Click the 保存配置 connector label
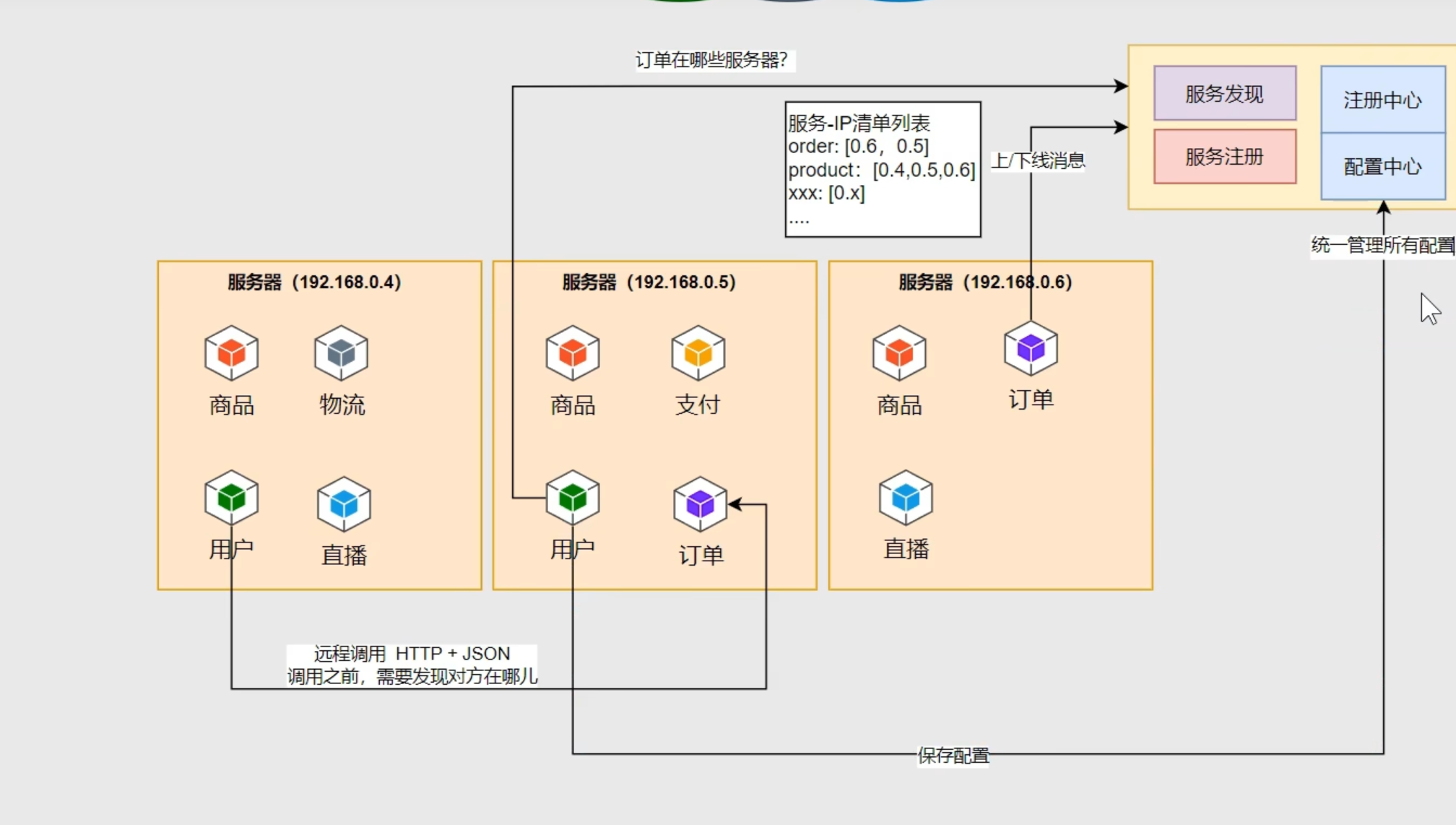 953,755
